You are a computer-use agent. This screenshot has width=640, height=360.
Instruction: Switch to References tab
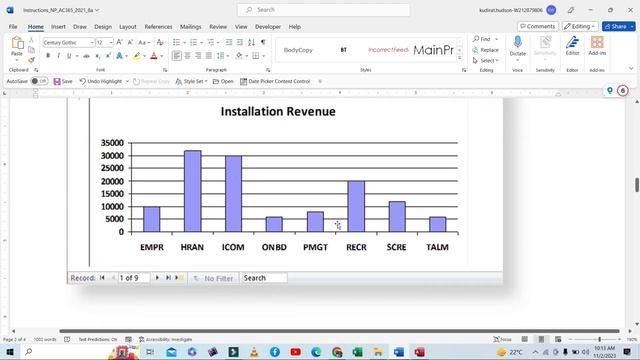(x=158, y=27)
